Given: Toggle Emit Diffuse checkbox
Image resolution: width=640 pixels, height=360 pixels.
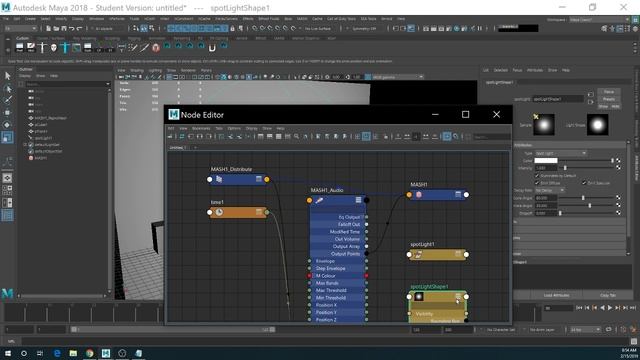Looking at the screenshot, I should (537, 183).
